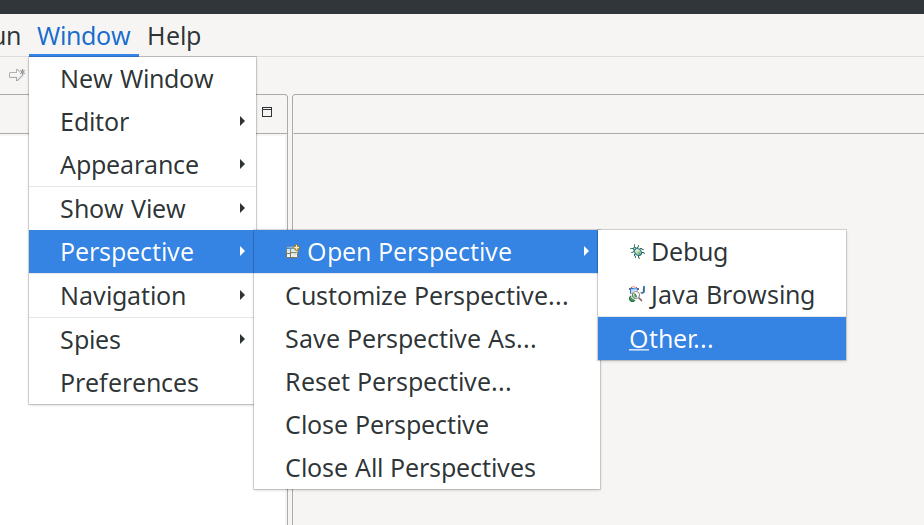
Task: Select Customize Perspective... entry
Action: (427, 295)
